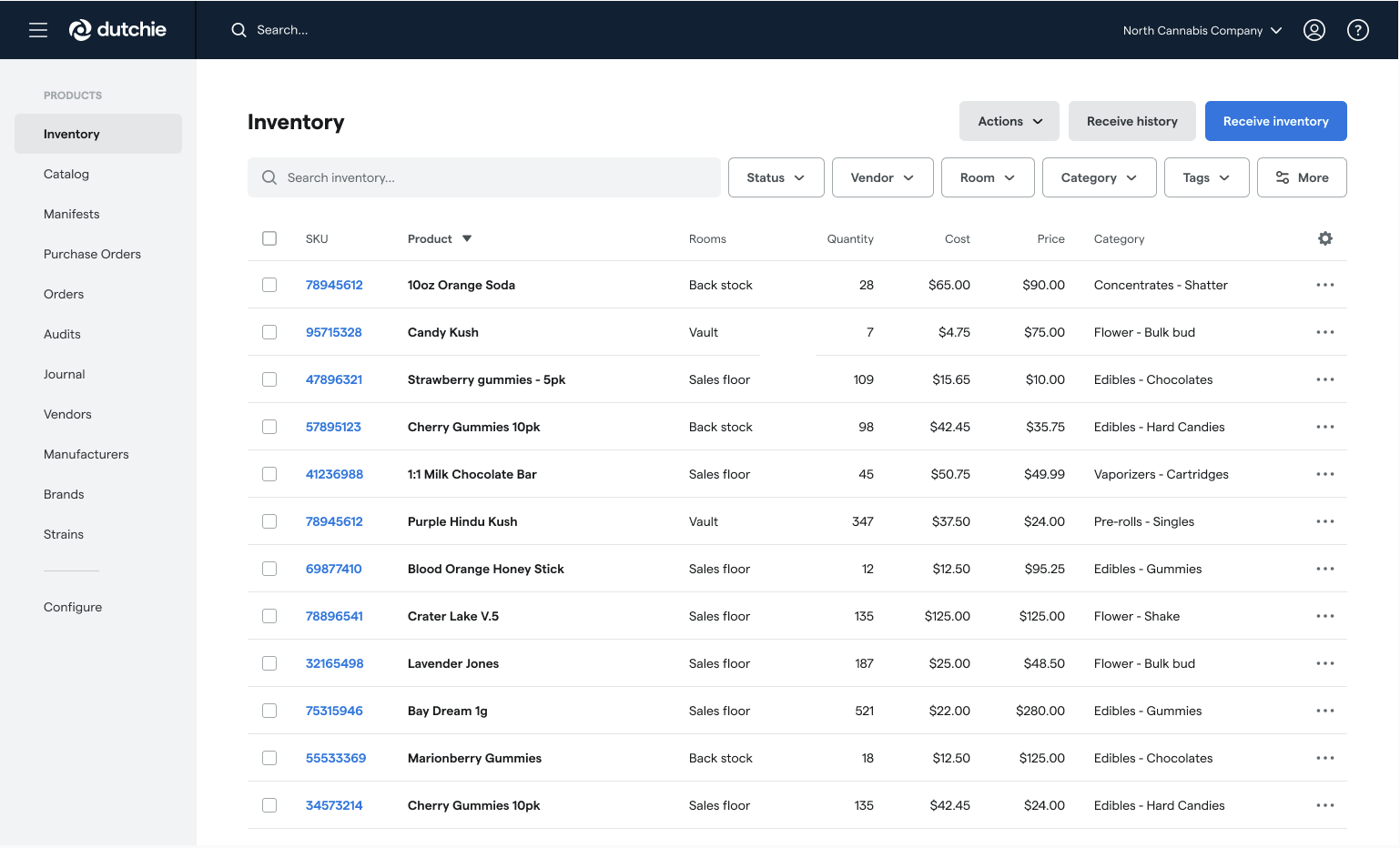Open the North Cannabis Company switcher
This screenshot has width=1400, height=848.
coord(1201,30)
